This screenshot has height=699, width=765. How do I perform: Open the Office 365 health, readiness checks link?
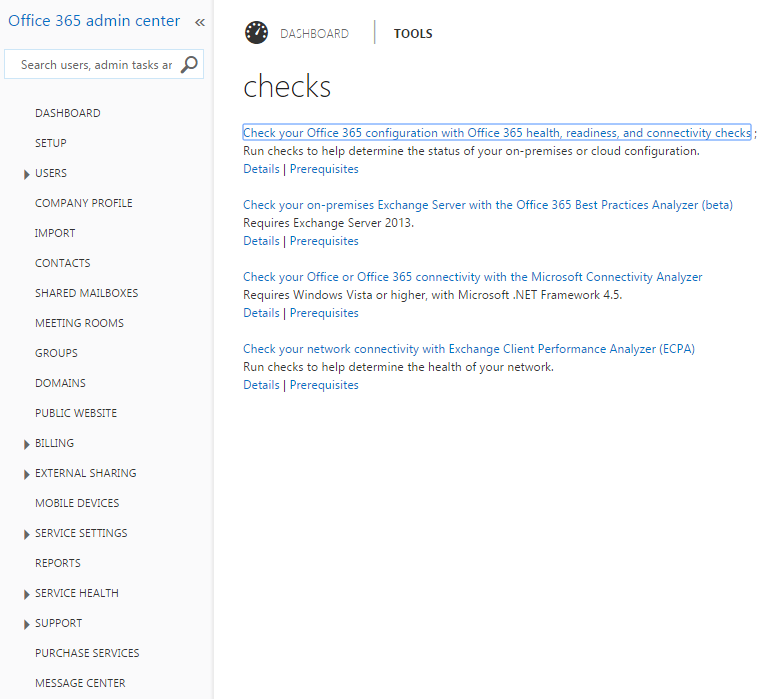(x=496, y=133)
